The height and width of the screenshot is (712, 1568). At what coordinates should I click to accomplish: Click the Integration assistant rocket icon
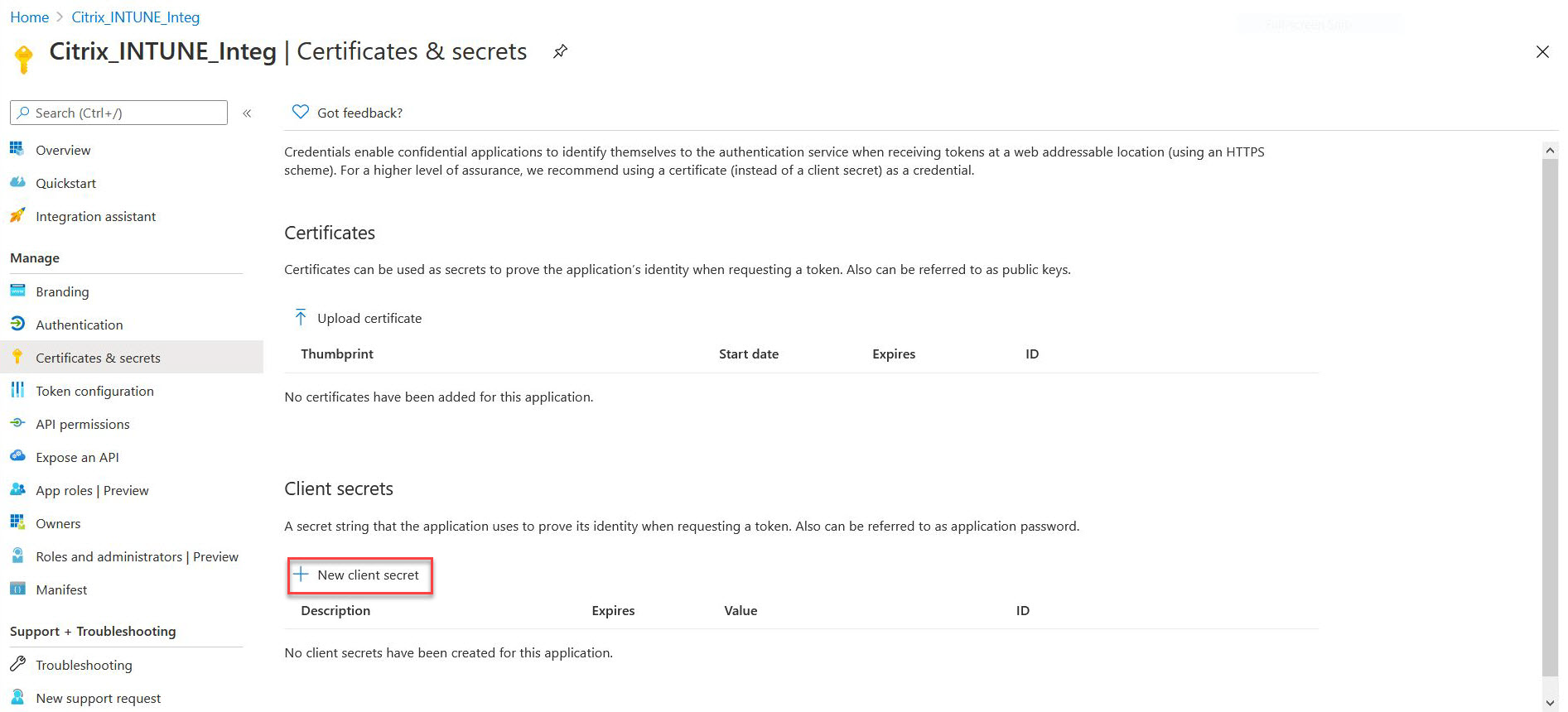click(x=17, y=215)
